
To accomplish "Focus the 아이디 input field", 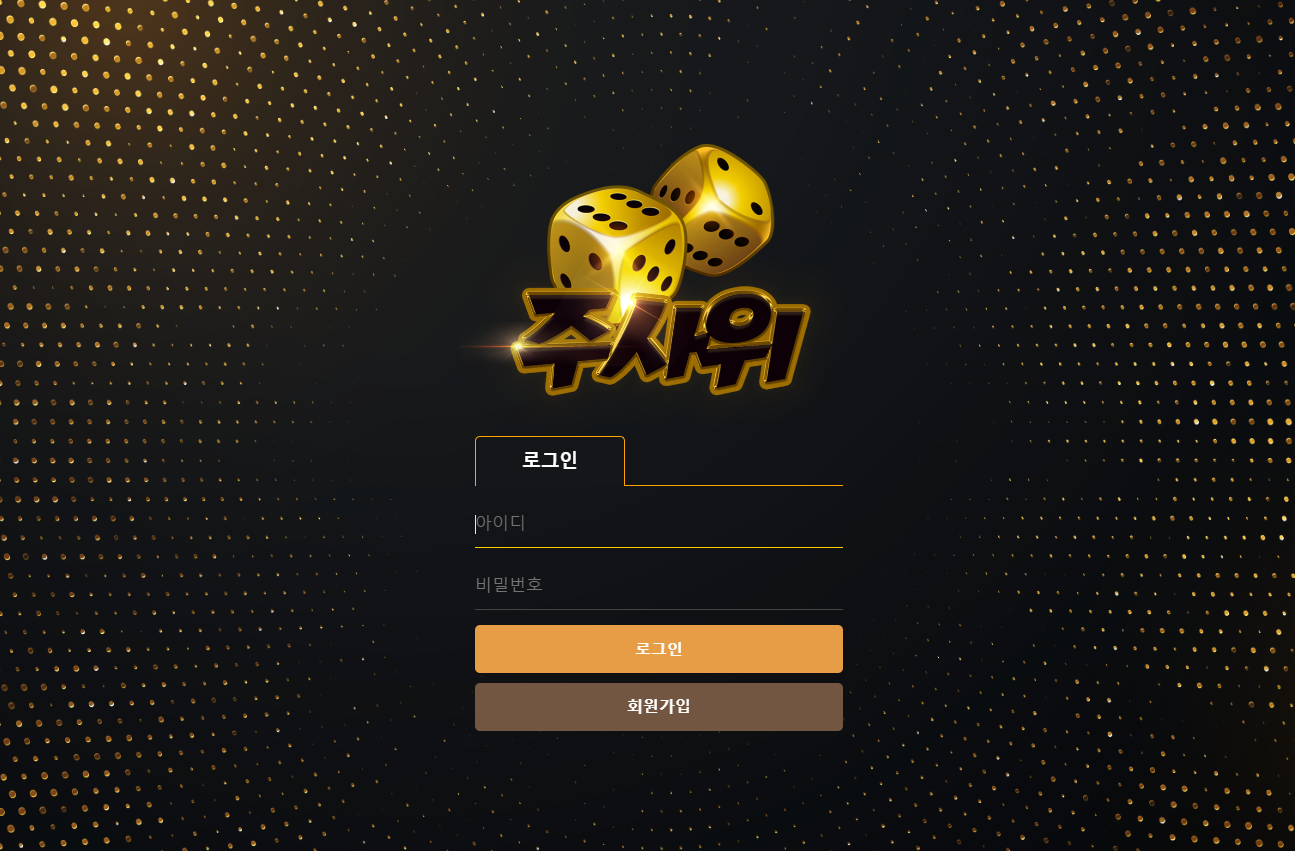I will (659, 523).
